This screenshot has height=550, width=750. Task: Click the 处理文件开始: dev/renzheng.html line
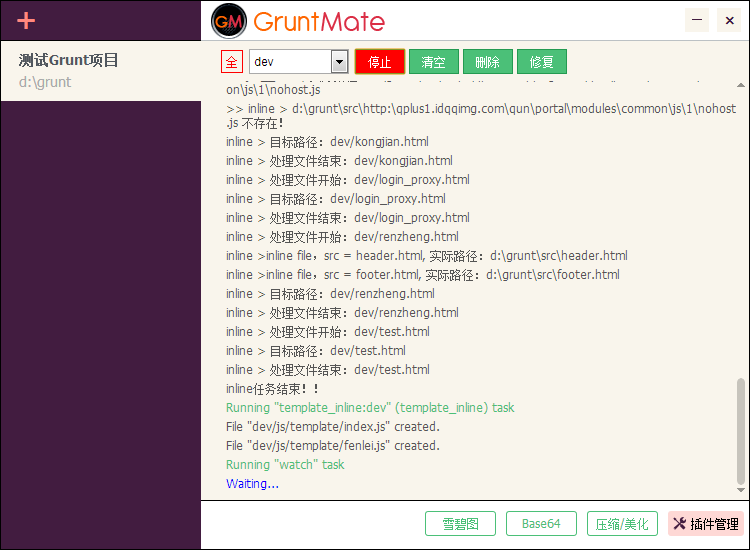coord(342,237)
